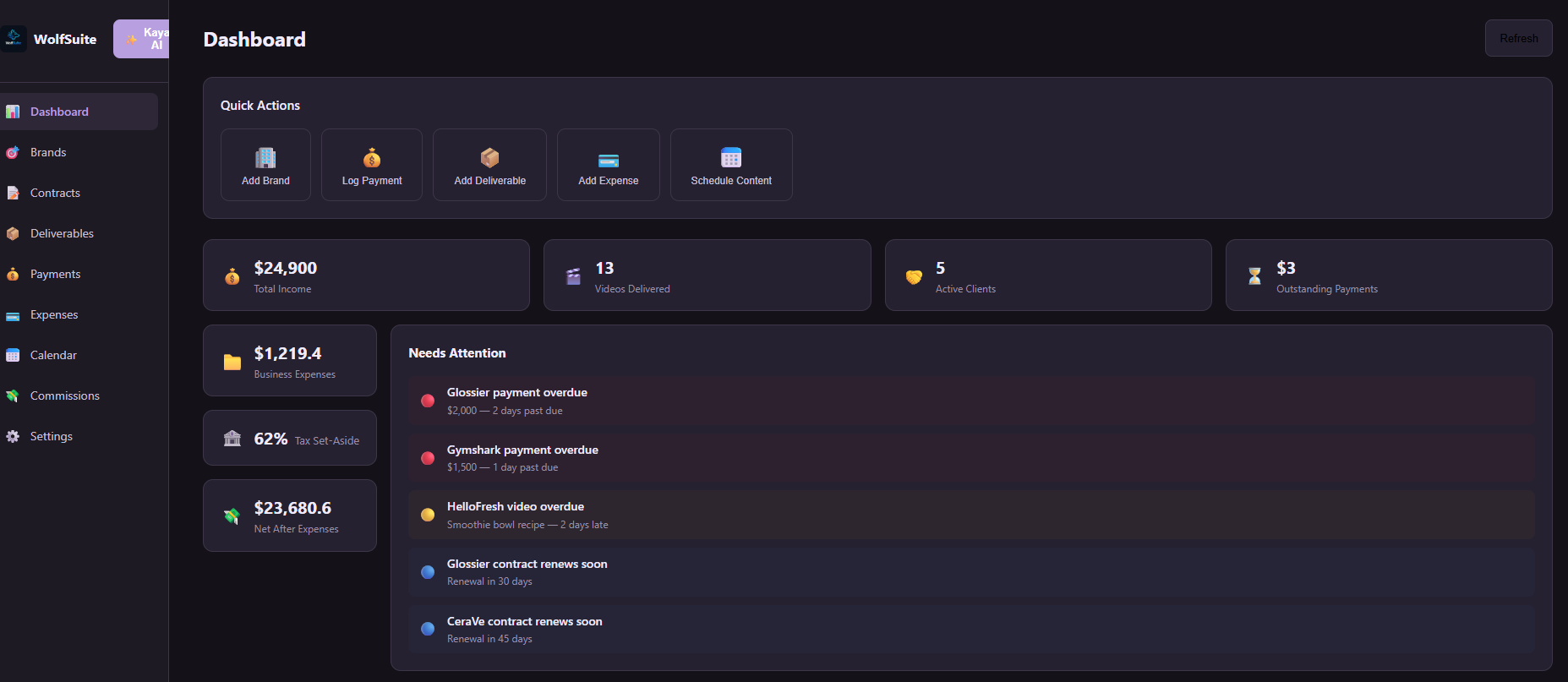Click the Calendar icon in sidebar
1568x682 pixels.
(x=13, y=355)
